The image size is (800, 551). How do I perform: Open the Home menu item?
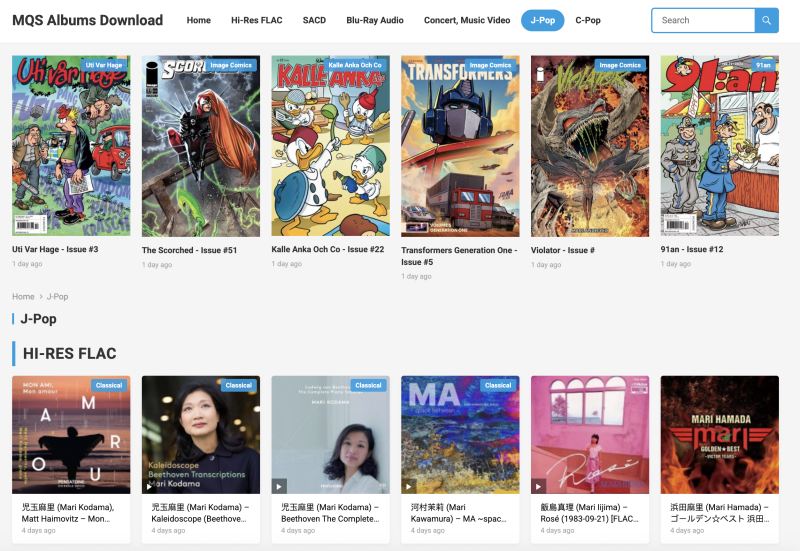tap(198, 20)
